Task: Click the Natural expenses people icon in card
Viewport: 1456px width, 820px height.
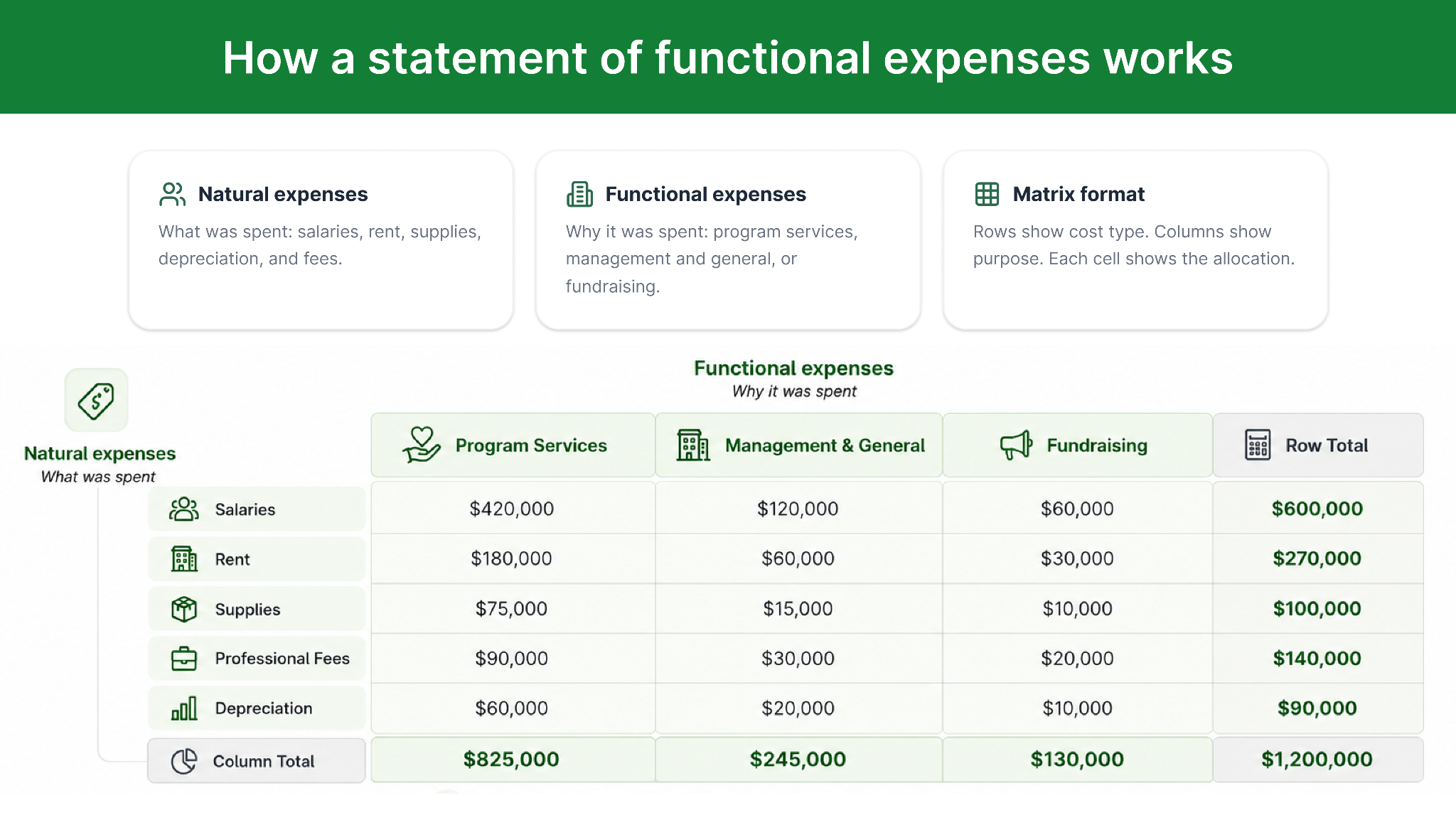Action: [172, 194]
